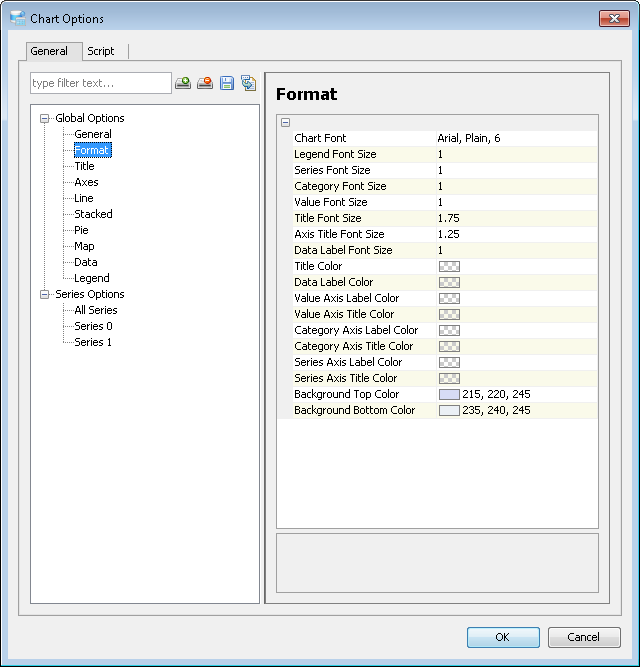Click the blue floppy disk save icon
Screen dimensions: 640x667
click(227, 83)
